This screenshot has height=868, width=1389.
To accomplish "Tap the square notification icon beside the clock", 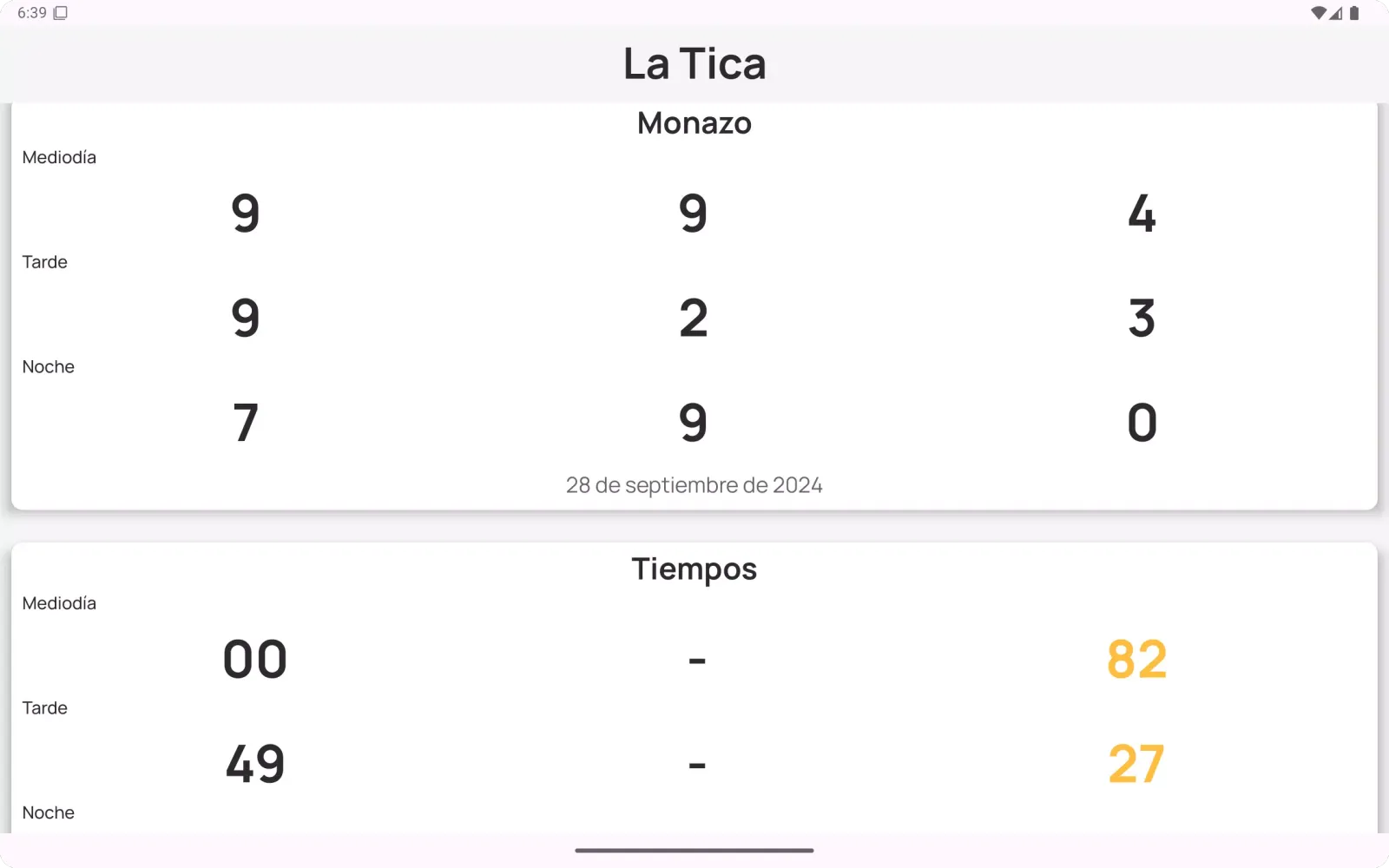I will click(x=61, y=13).
